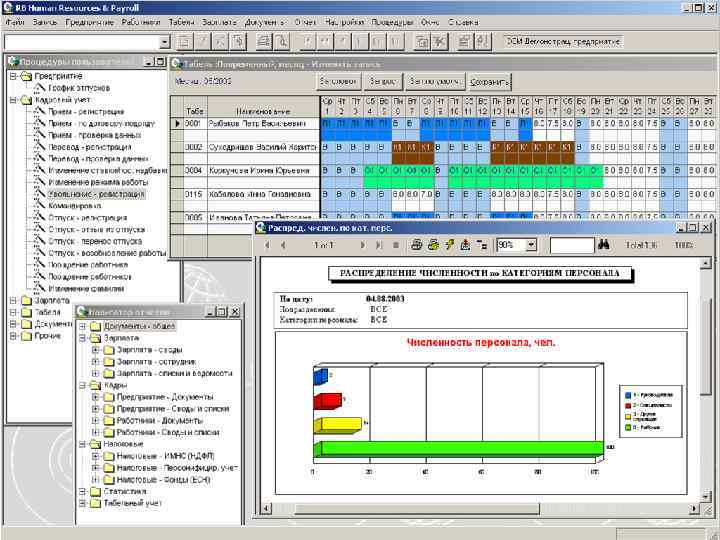Open 'Поощрение работника' procedure

(x=88, y=264)
